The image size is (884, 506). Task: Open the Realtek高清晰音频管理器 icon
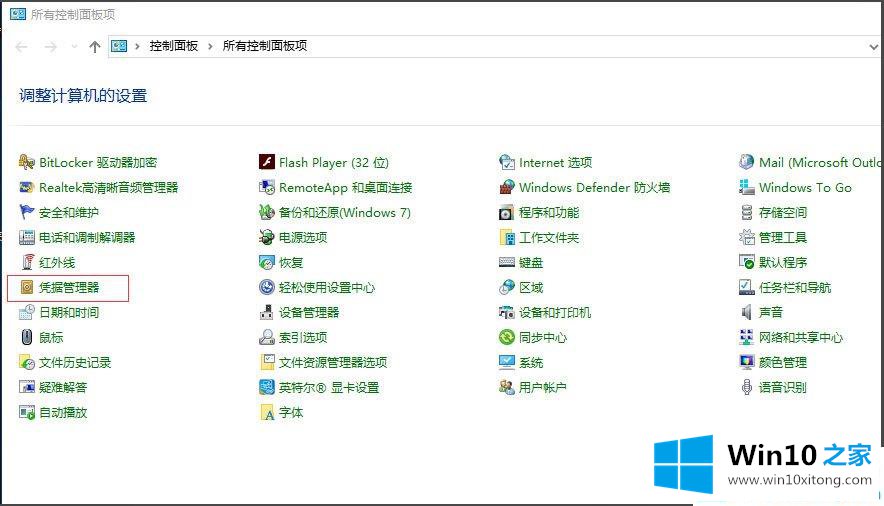pos(26,187)
